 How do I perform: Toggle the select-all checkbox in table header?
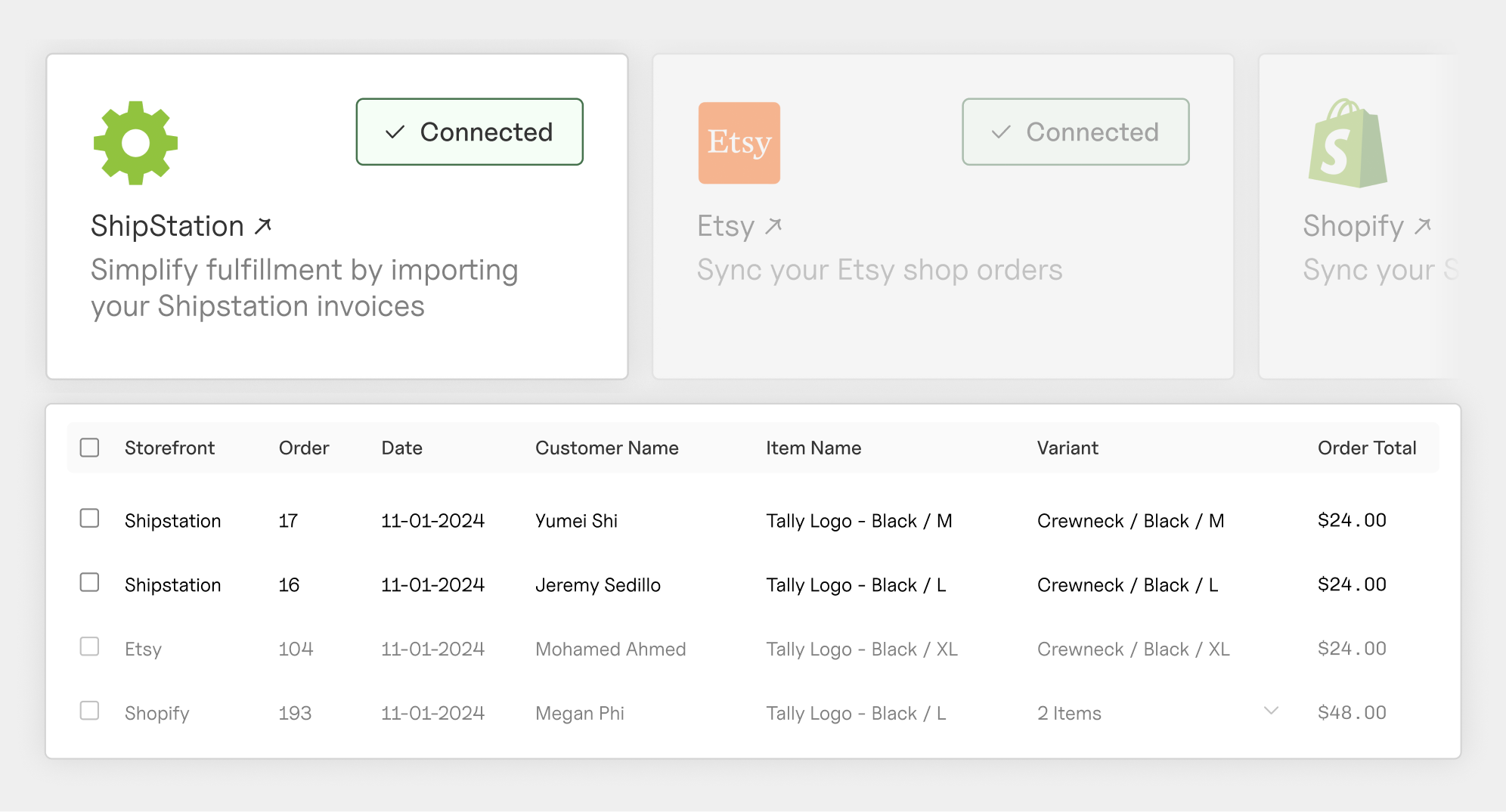90,448
